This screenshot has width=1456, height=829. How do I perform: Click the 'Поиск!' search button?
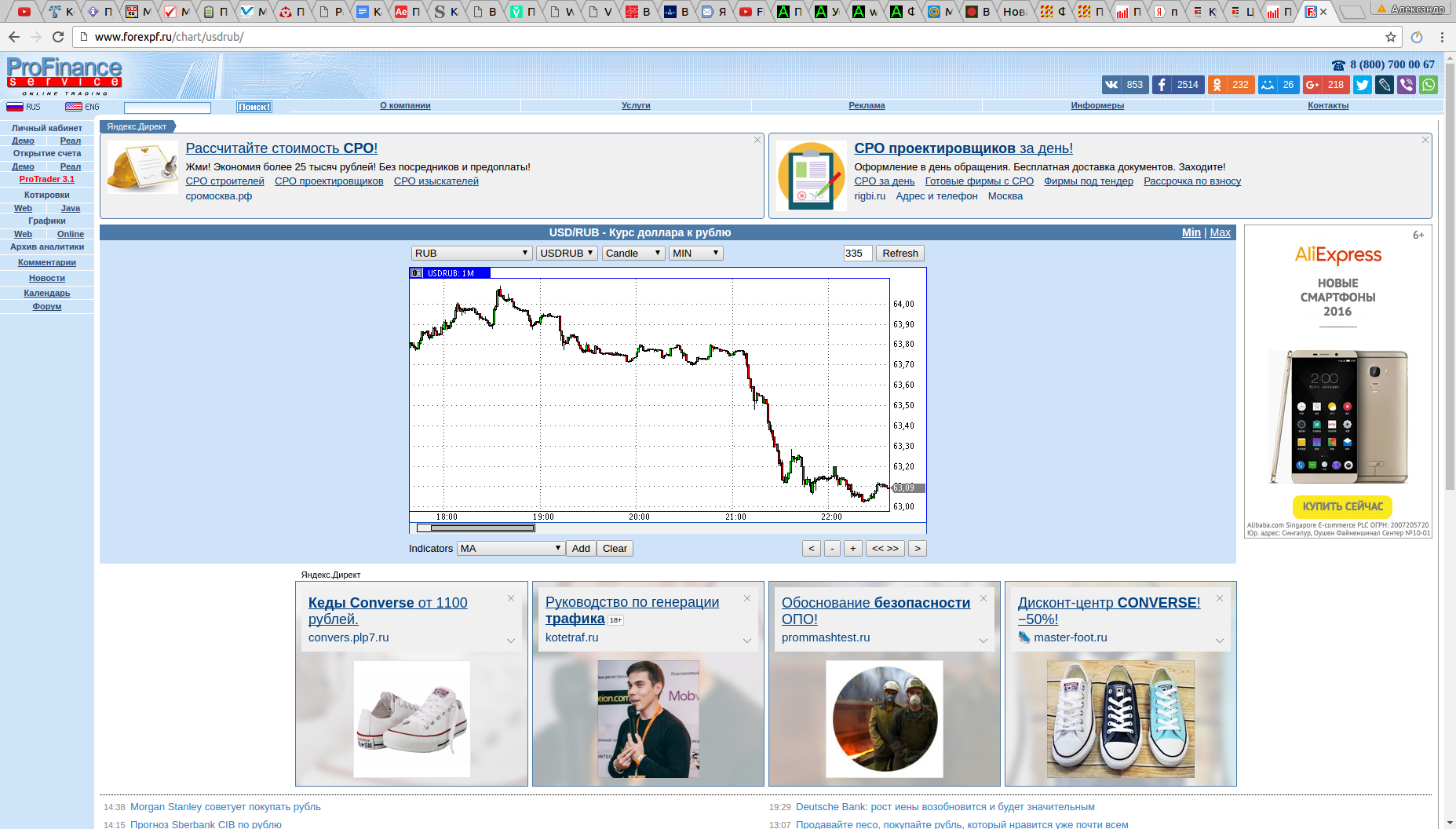click(x=254, y=107)
